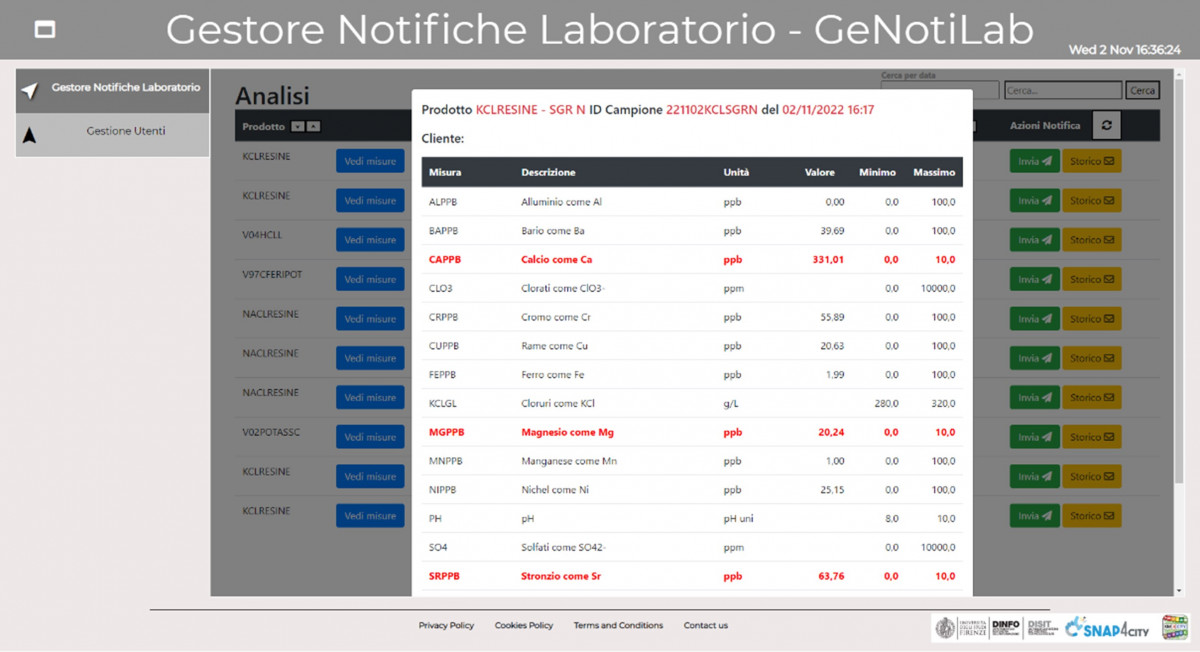The width and height of the screenshot is (1200, 652).
Task: Open Storico for the first row
Action: click(1091, 161)
